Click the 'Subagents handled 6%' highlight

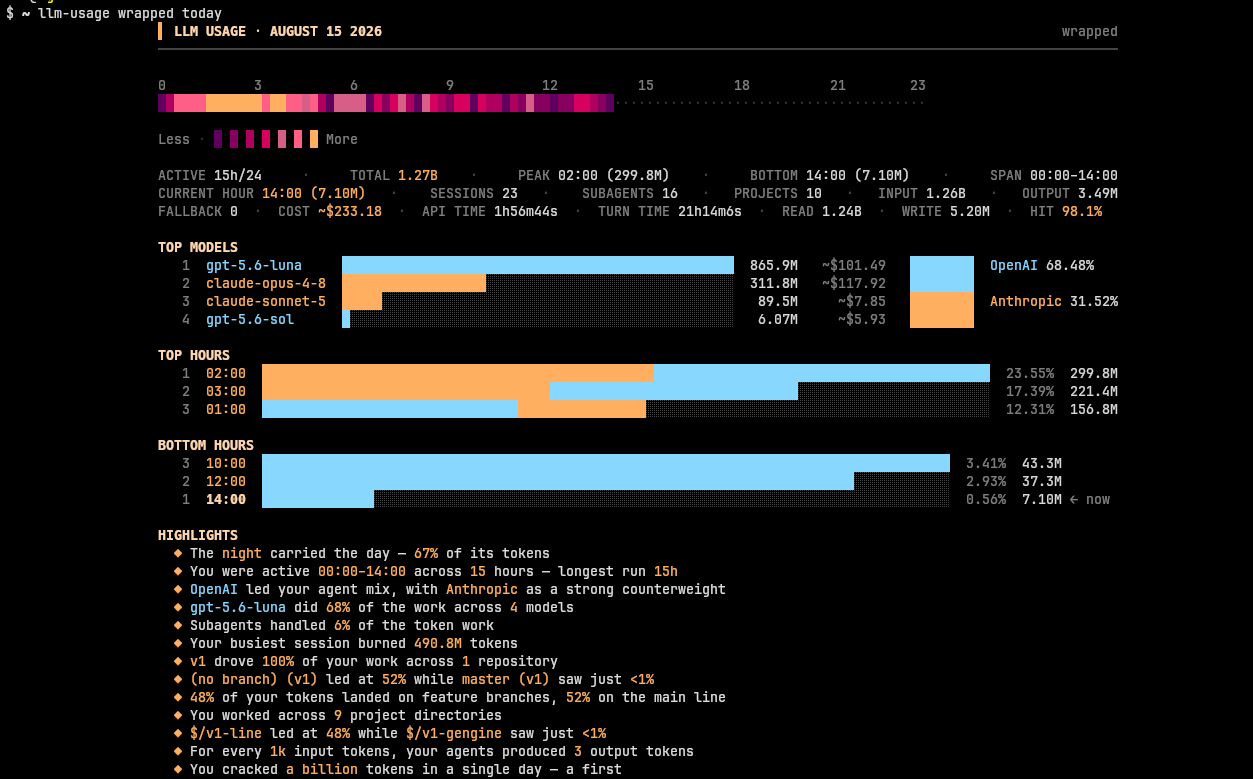[x=342, y=625]
